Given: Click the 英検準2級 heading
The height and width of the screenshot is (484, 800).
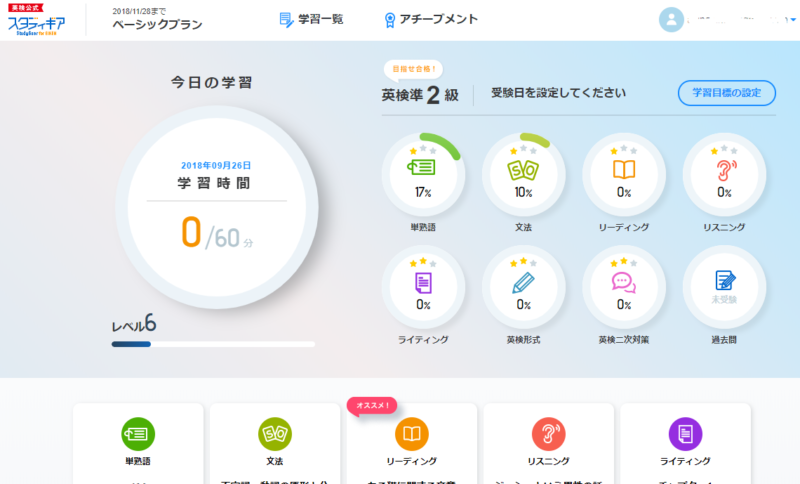Looking at the screenshot, I should [420, 95].
